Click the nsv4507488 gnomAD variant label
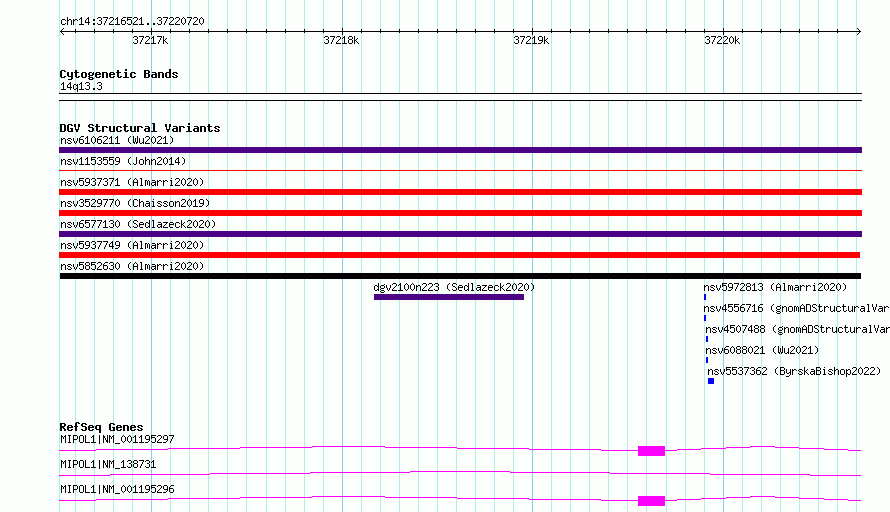 pyautogui.click(x=797, y=329)
